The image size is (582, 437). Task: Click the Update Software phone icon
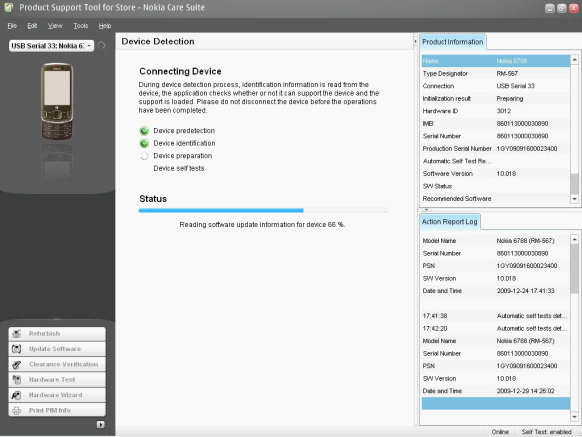click(16, 349)
